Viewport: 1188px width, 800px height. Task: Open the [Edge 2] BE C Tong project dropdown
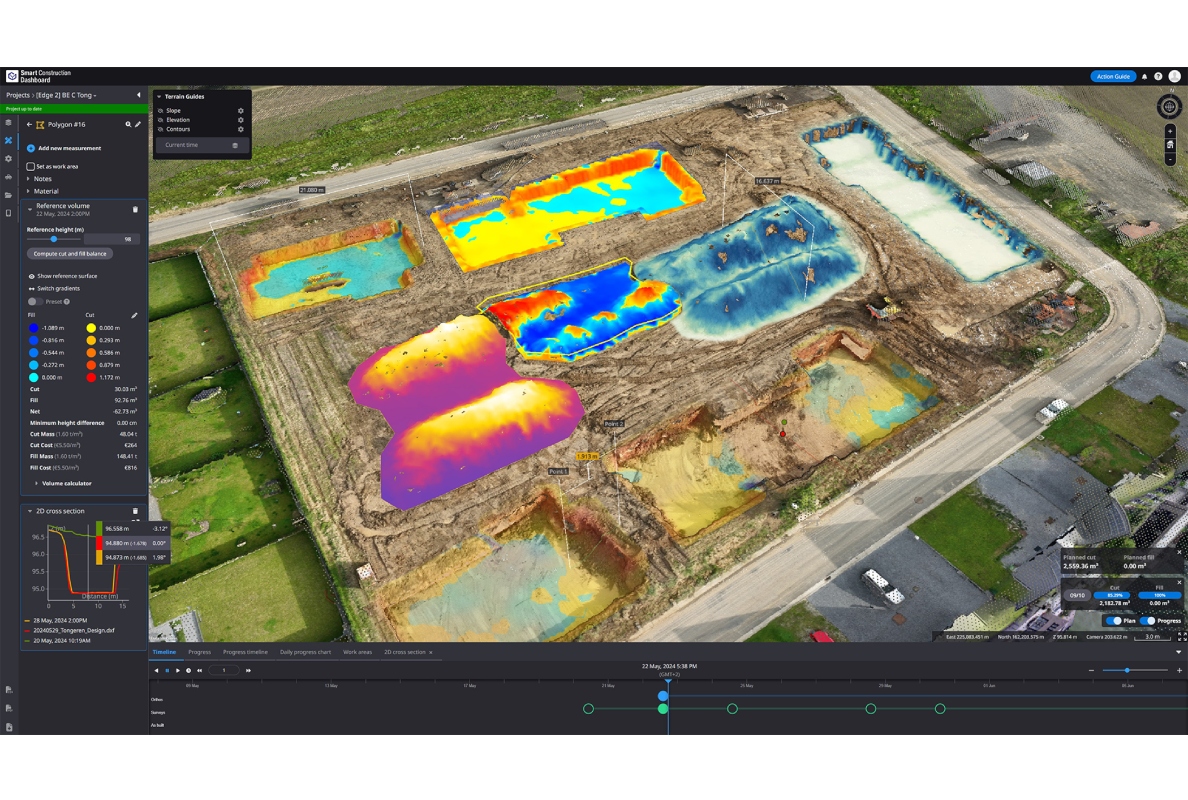click(65, 95)
